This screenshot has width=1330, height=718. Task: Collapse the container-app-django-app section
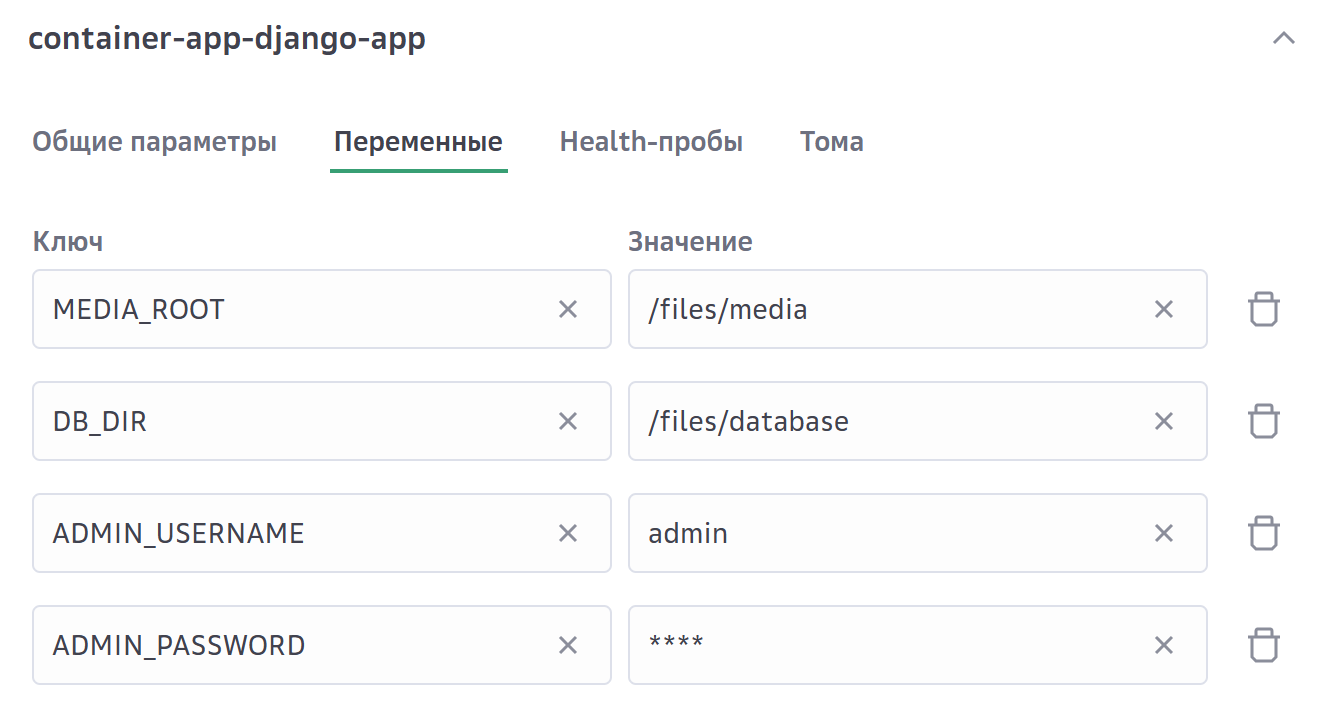click(1283, 39)
